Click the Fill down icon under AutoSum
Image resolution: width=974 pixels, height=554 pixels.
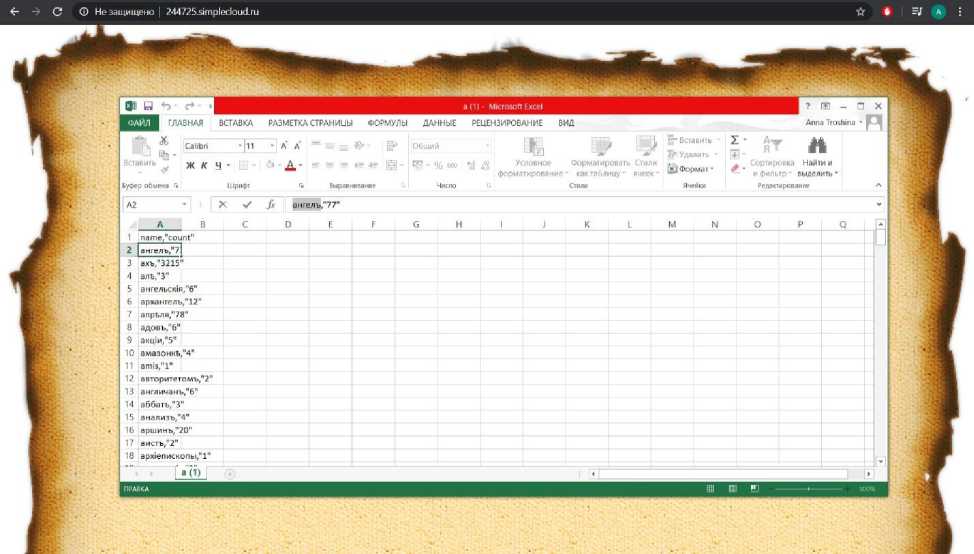pyautogui.click(x=735, y=154)
